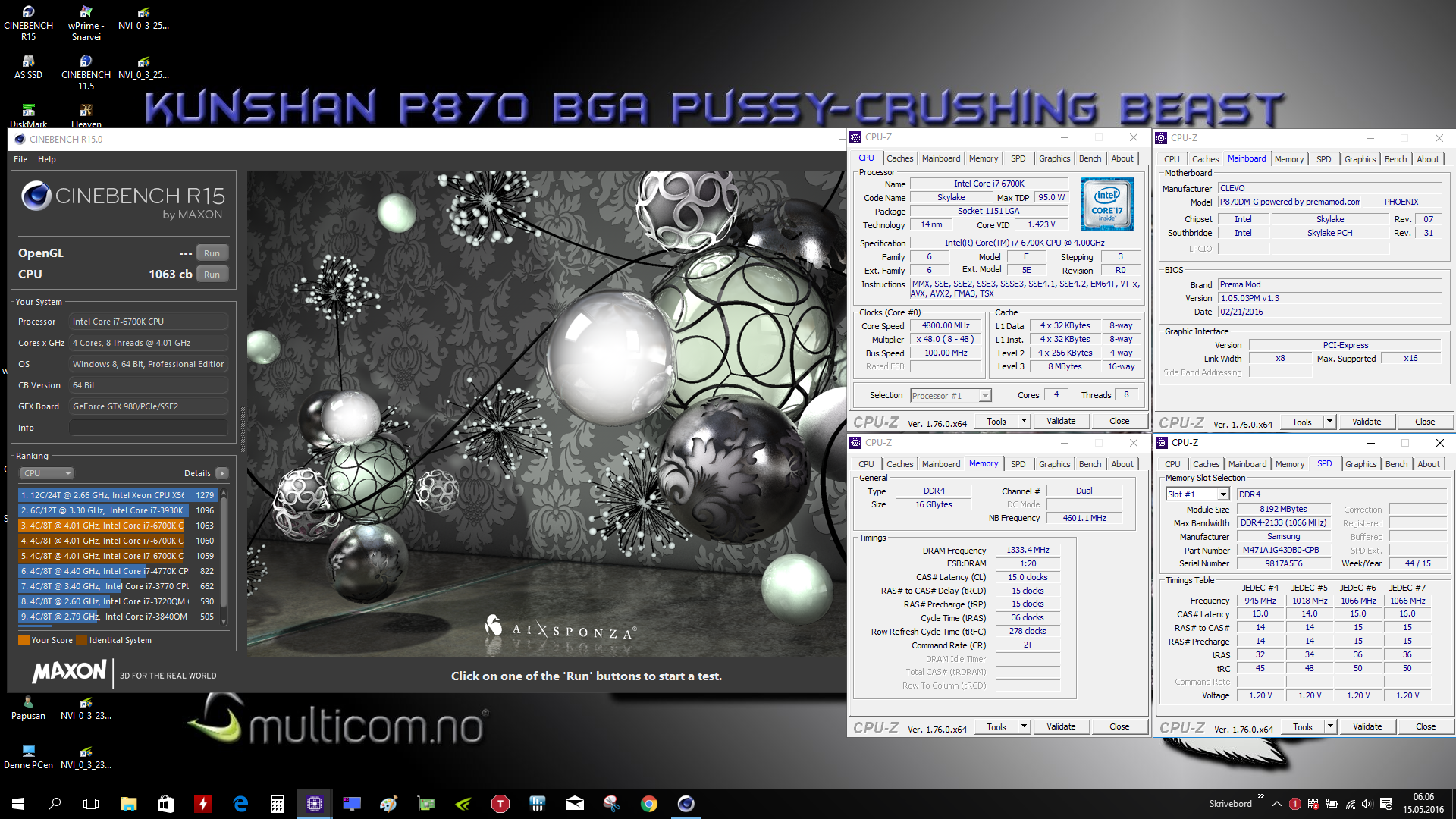Launch Microsoft Edge from the taskbar
Screen dimensions: 1456x819
(240, 804)
